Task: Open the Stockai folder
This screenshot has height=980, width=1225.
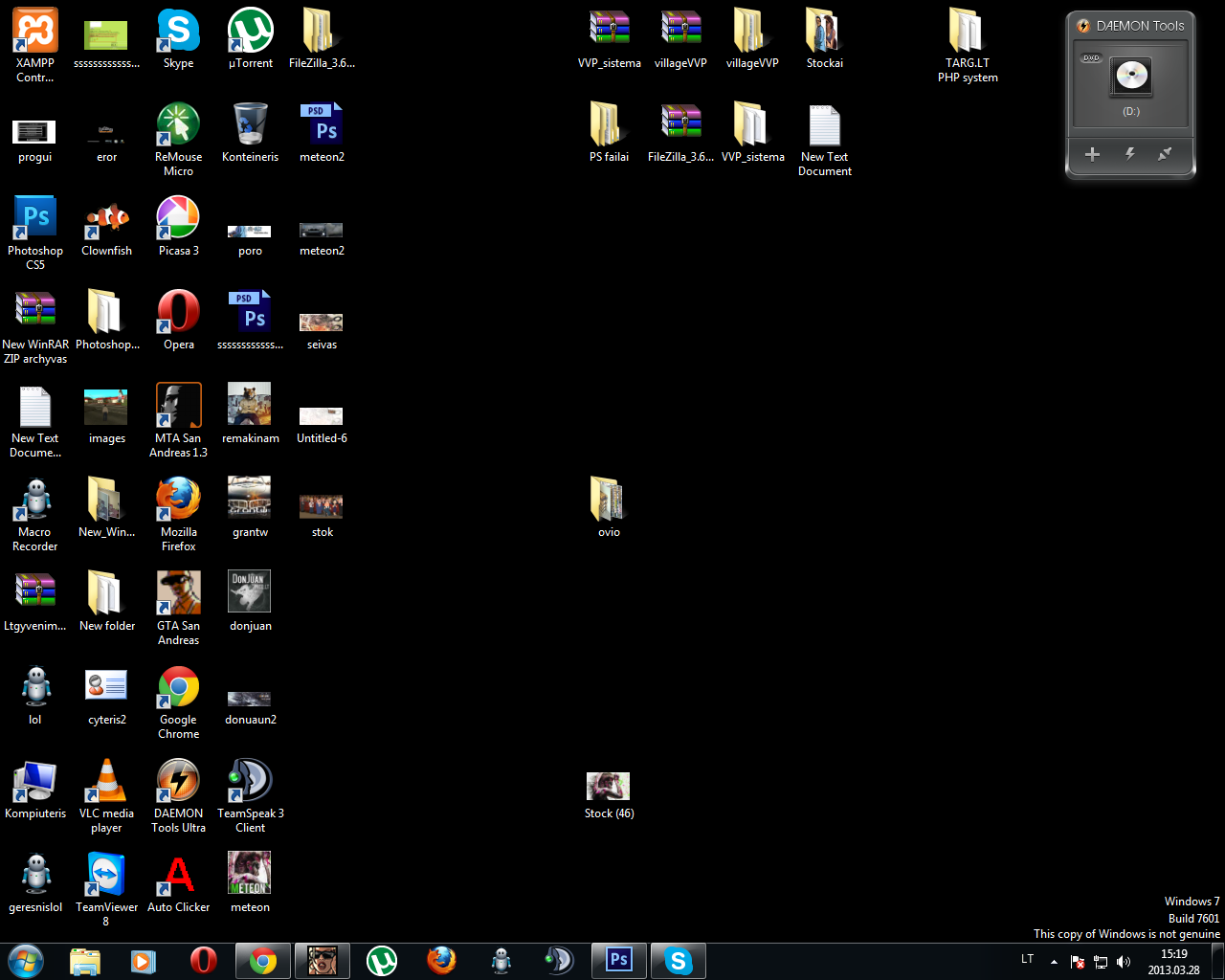Action: click(x=824, y=38)
